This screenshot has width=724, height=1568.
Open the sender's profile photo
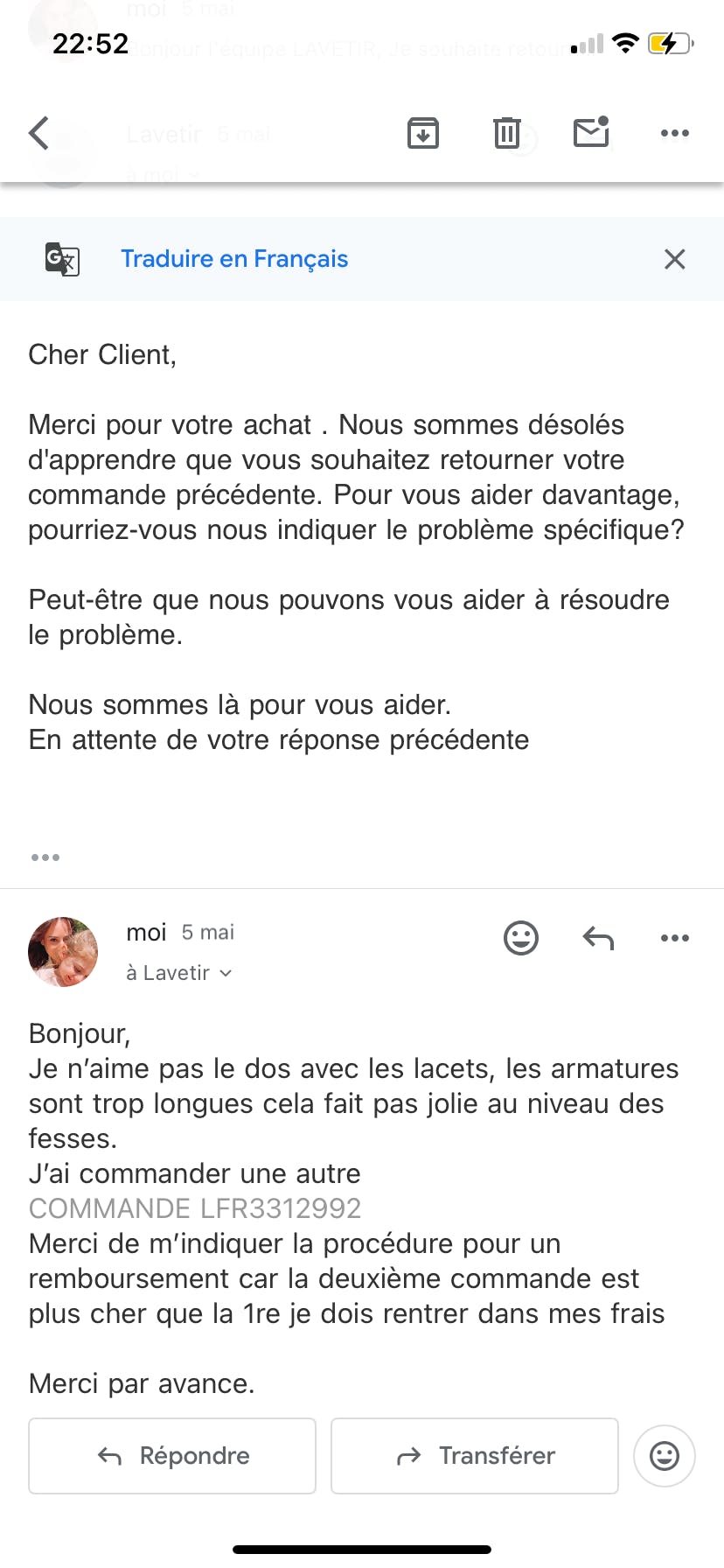[x=63, y=952]
